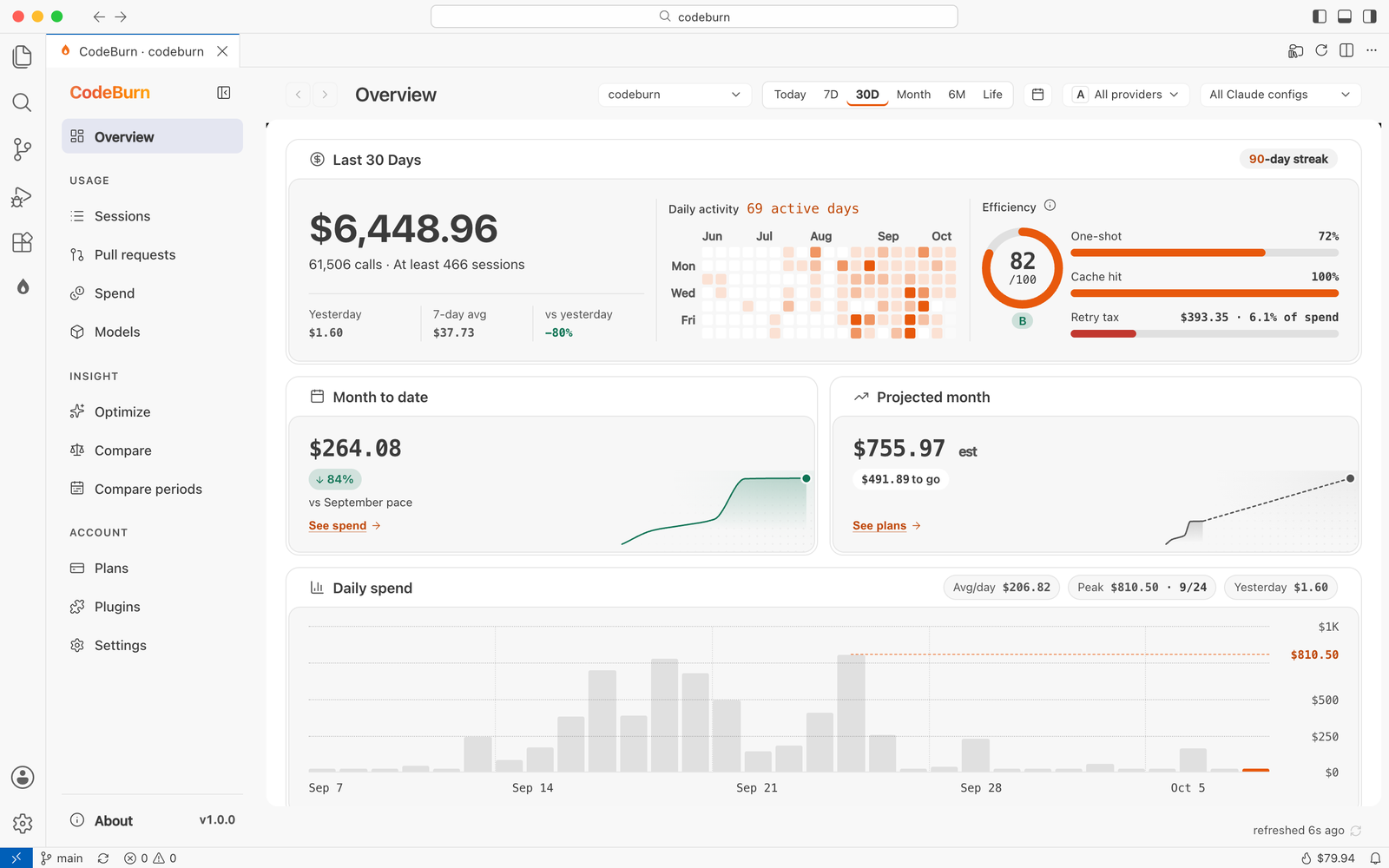The image size is (1389, 868).
Task: Select the 7D time range
Action: (x=831, y=95)
